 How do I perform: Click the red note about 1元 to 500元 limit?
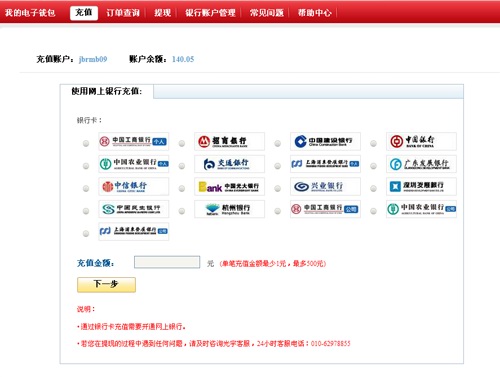point(273,264)
